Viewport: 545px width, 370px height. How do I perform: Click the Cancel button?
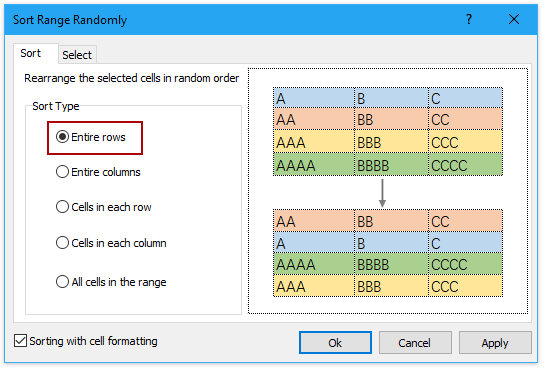click(x=415, y=343)
